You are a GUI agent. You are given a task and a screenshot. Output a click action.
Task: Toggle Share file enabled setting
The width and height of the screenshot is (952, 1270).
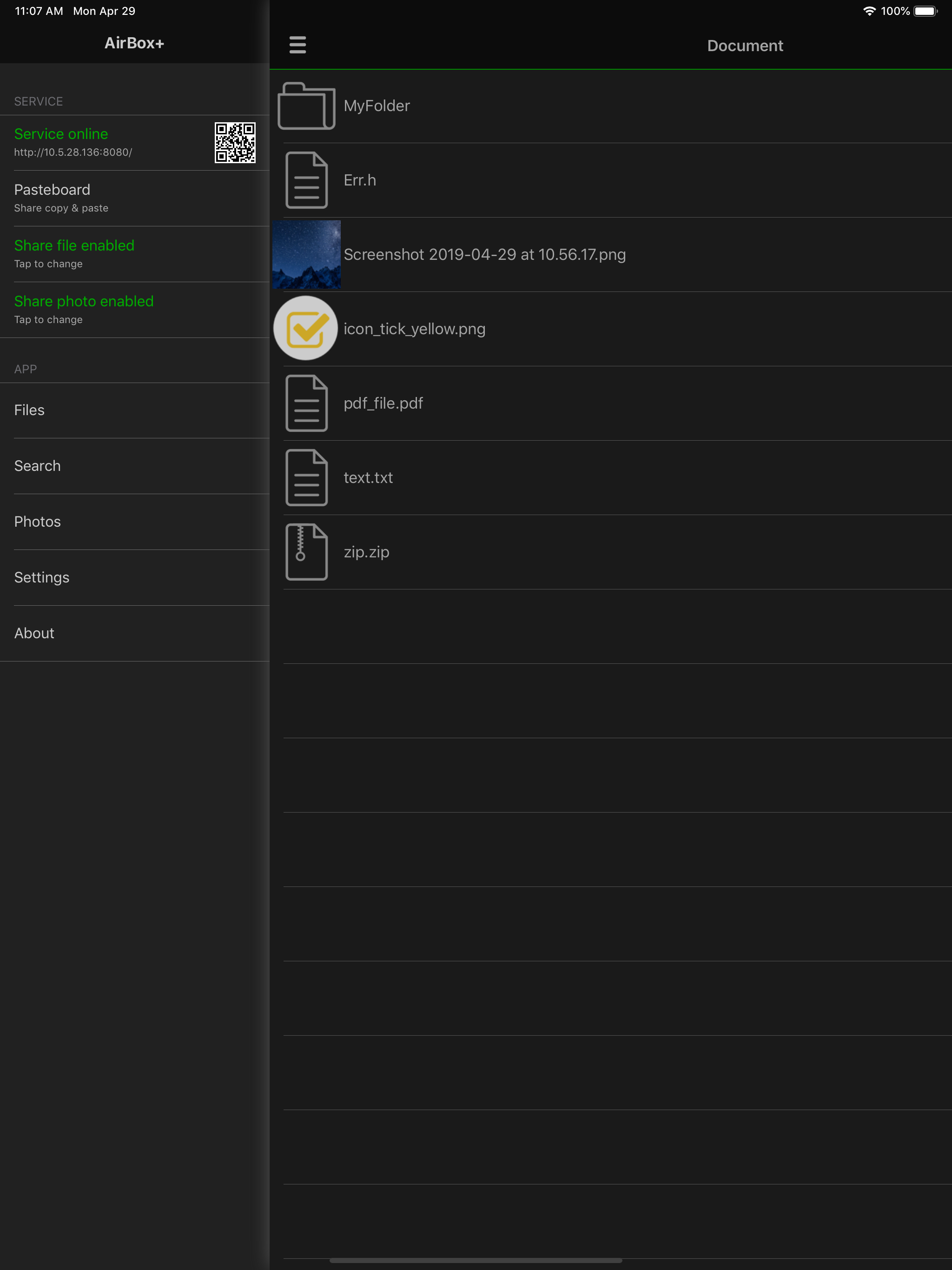[x=74, y=246]
